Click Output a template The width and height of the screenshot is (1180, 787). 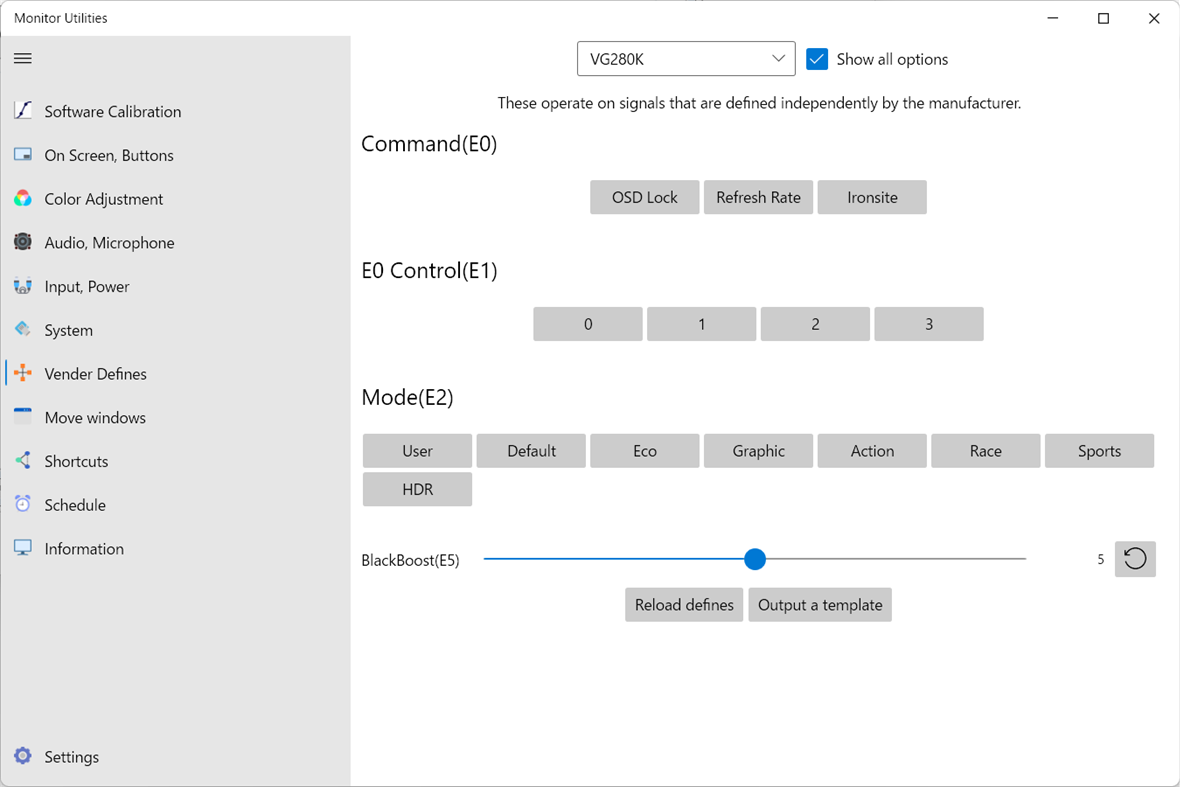point(820,605)
